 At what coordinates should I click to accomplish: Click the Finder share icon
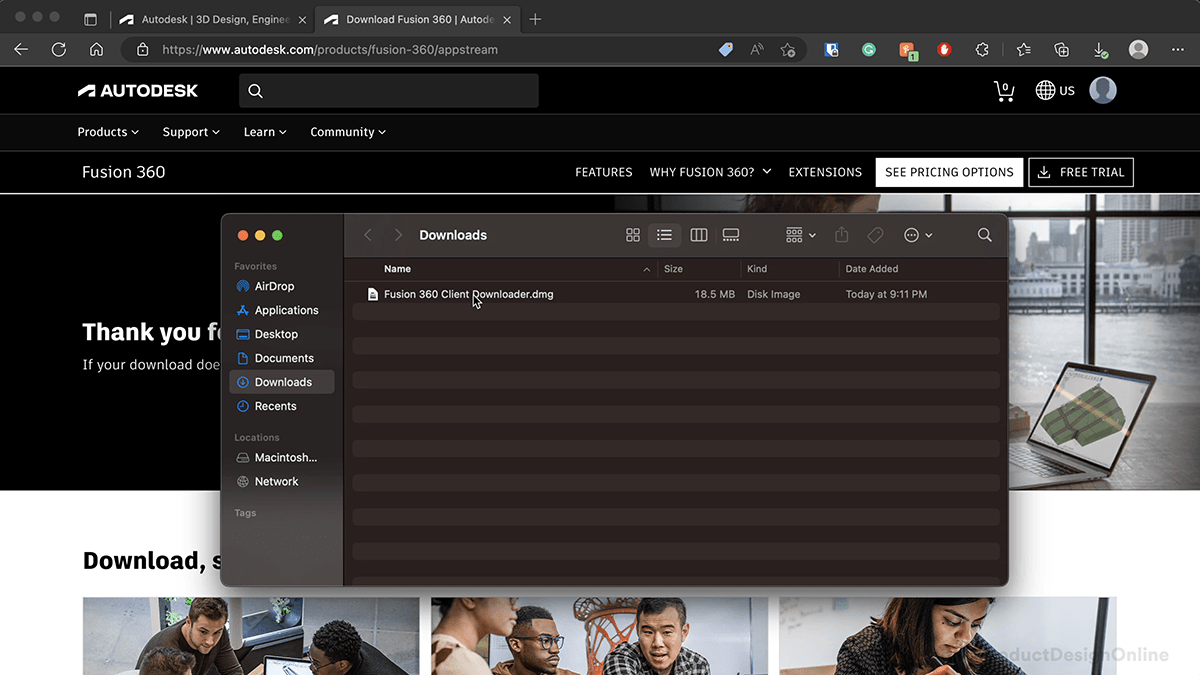(x=842, y=235)
